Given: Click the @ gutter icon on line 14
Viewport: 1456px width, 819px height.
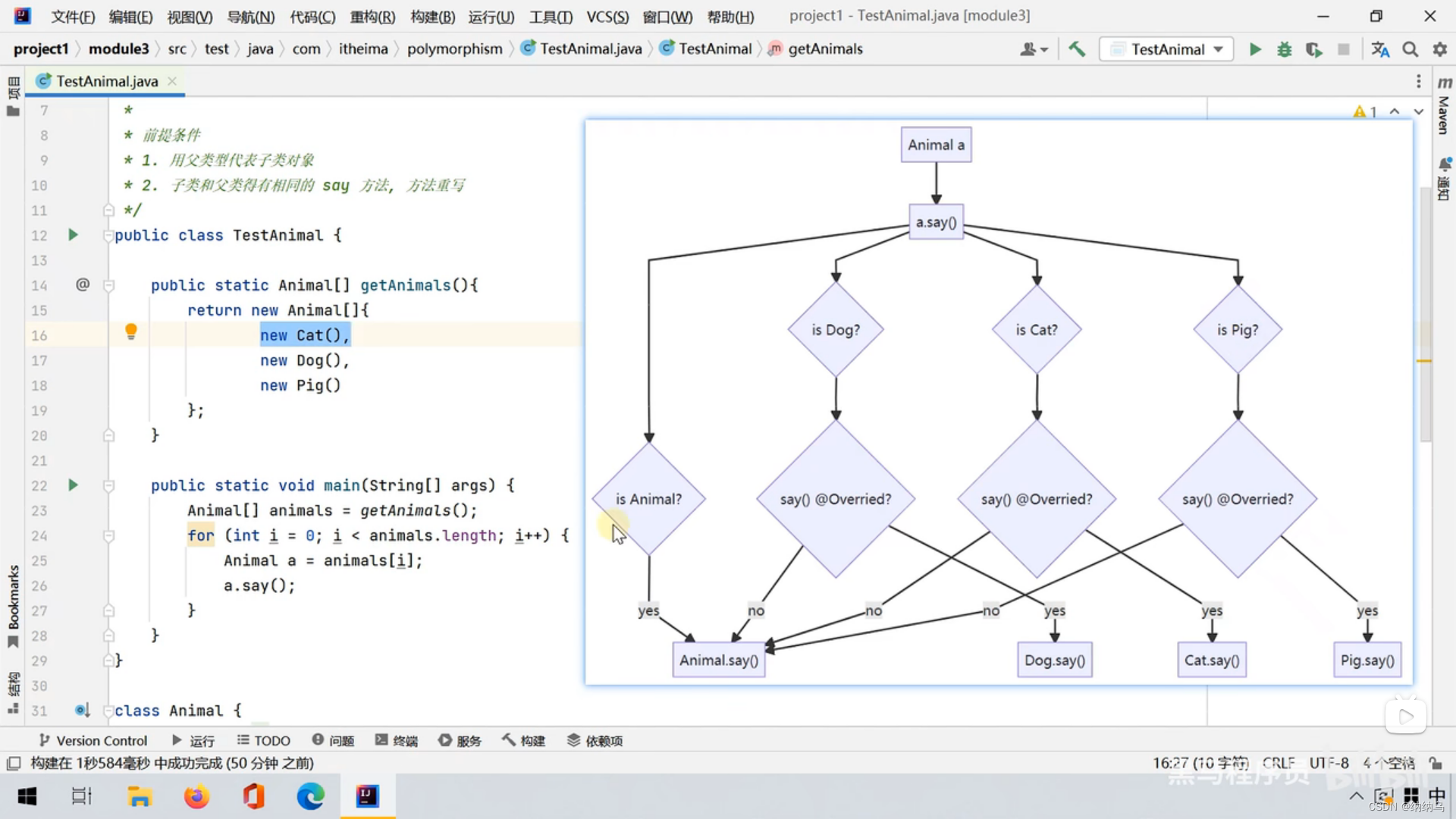Looking at the screenshot, I should [x=83, y=284].
